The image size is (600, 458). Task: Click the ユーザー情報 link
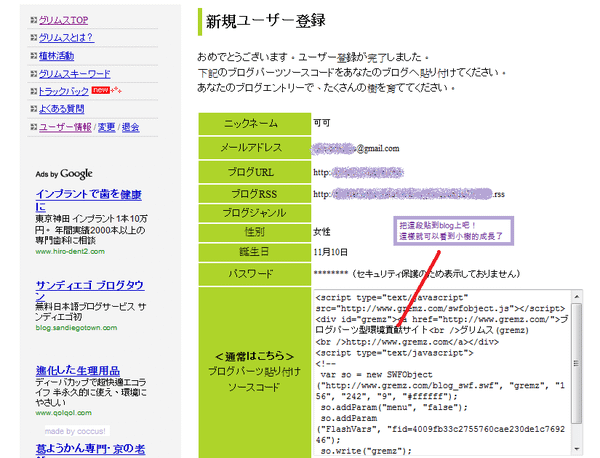coord(65,127)
